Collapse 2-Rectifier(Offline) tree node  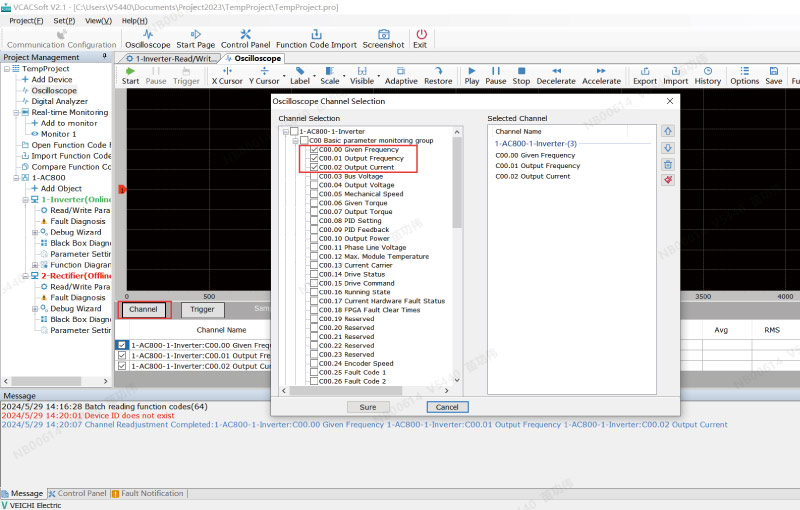point(26,276)
